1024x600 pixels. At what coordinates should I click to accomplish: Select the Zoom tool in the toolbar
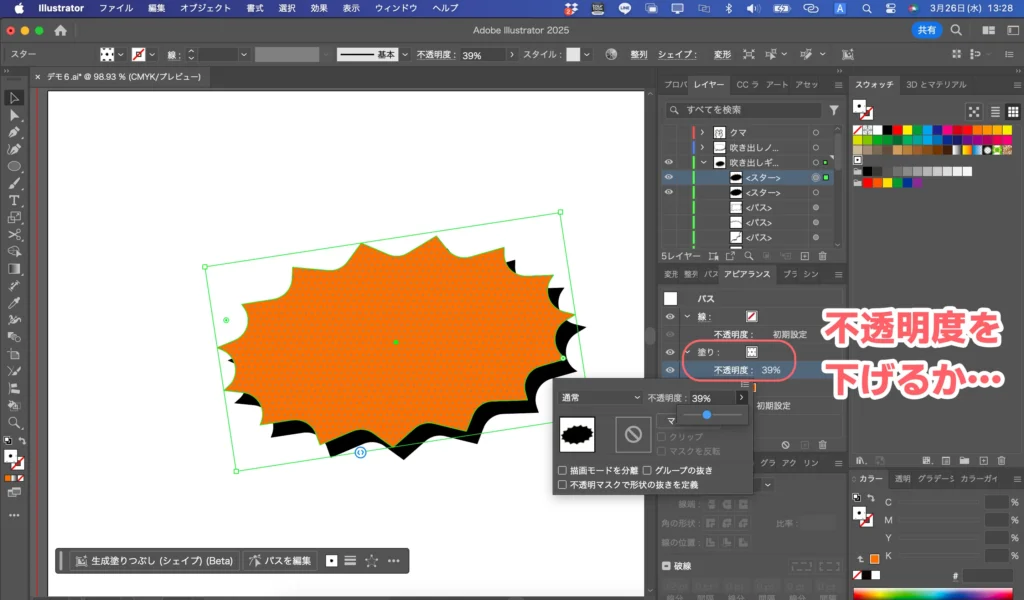coord(14,422)
